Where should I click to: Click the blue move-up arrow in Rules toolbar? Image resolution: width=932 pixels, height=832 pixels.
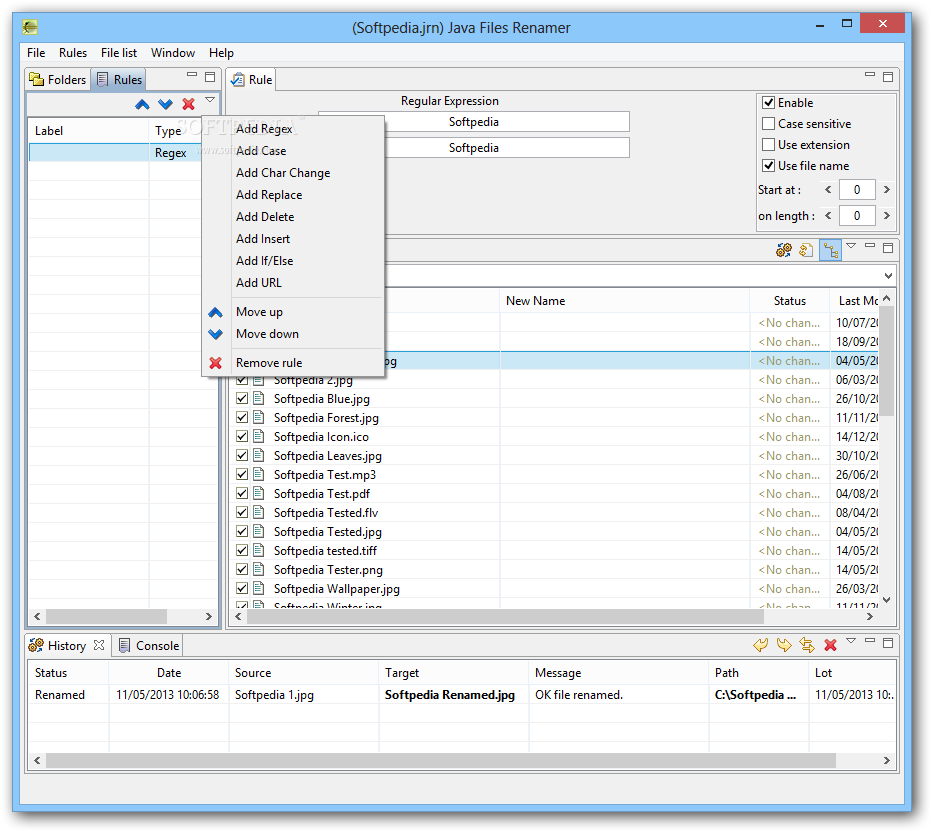click(x=142, y=105)
